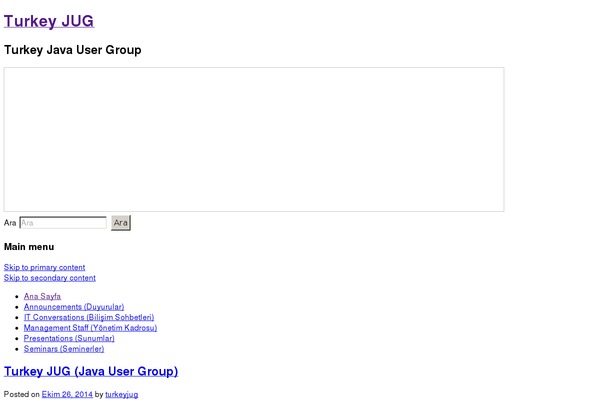
Task: Focus the Ara search input field
Action: click(x=63, y=223)
